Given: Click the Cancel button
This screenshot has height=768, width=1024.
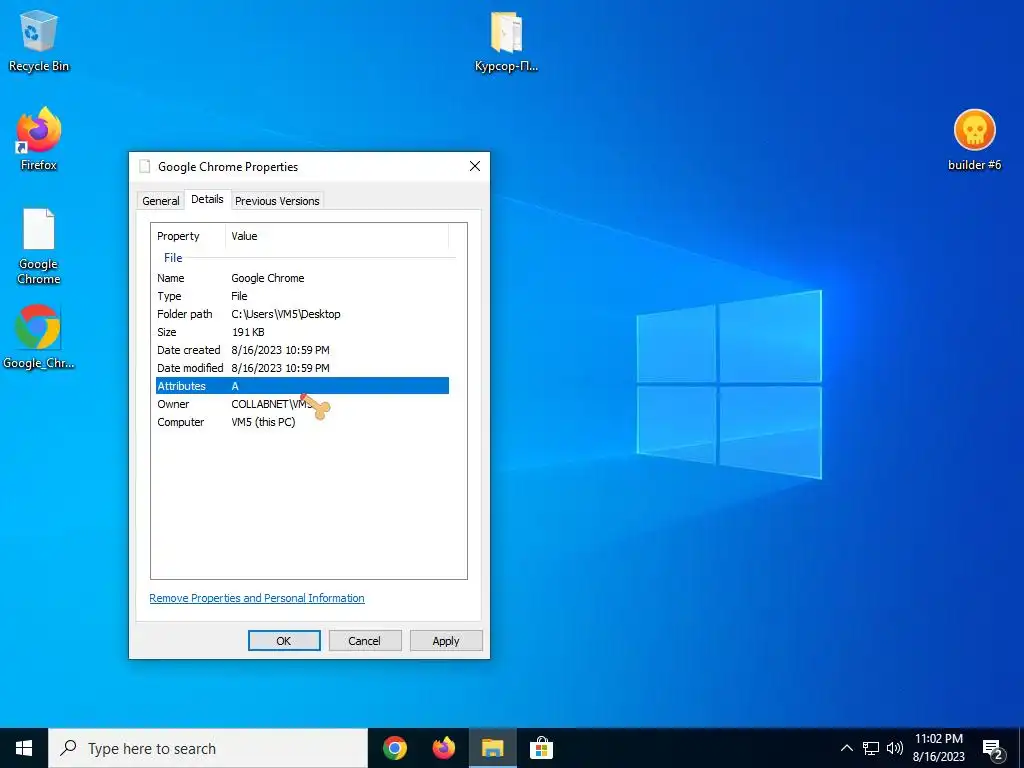Looking at the screenshot, I should point(364,641).
